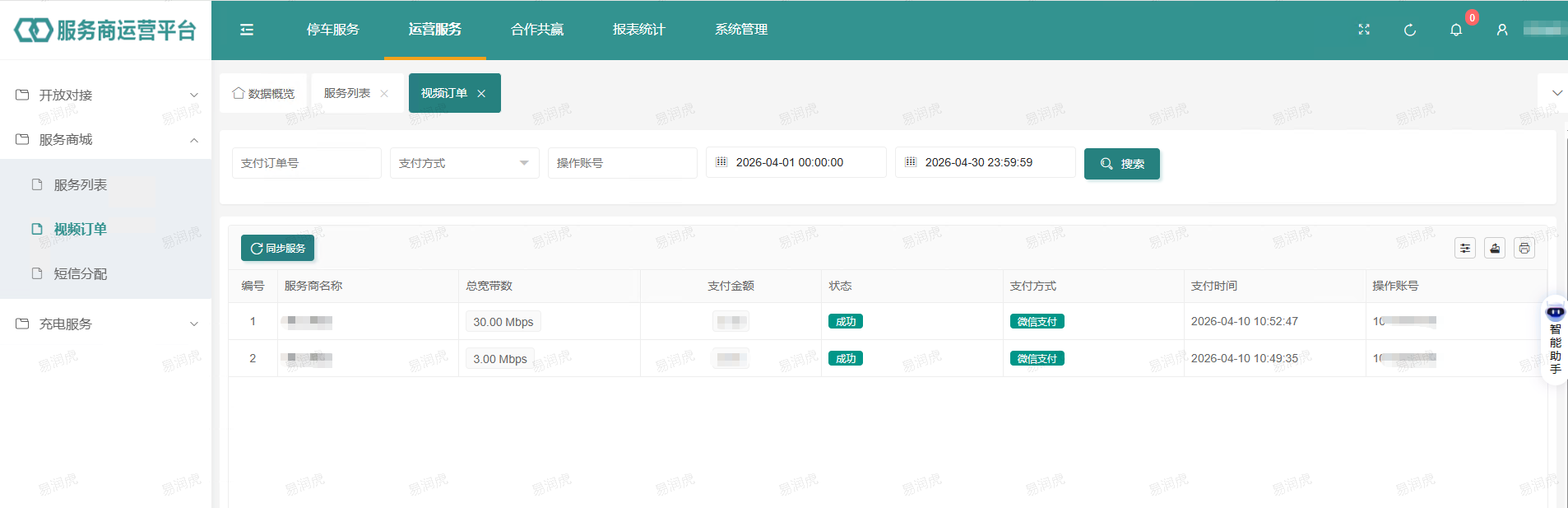Image resolution: width=1568 pixels, height=508 pixels.
Task: Click the 搜索 search button
Action: pos(1121,163)
